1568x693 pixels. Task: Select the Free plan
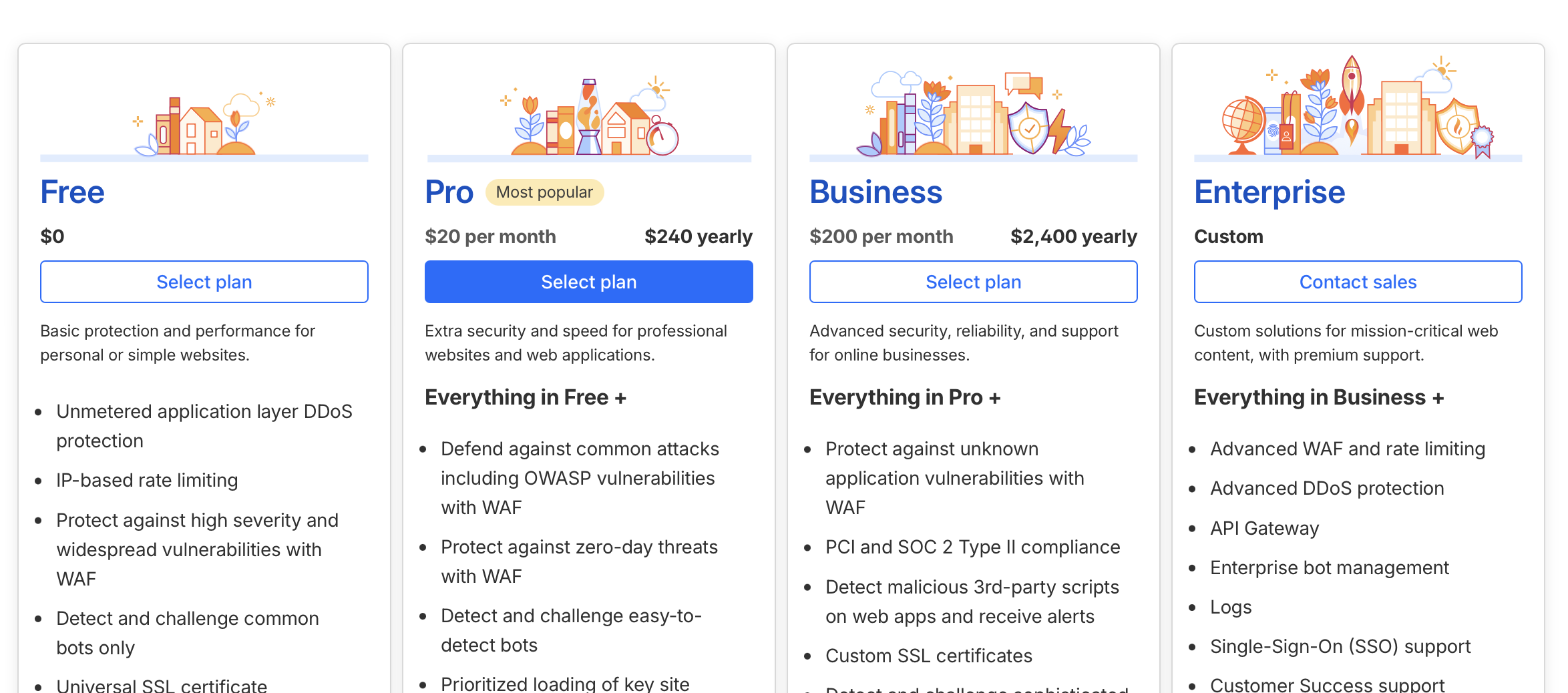204,282
